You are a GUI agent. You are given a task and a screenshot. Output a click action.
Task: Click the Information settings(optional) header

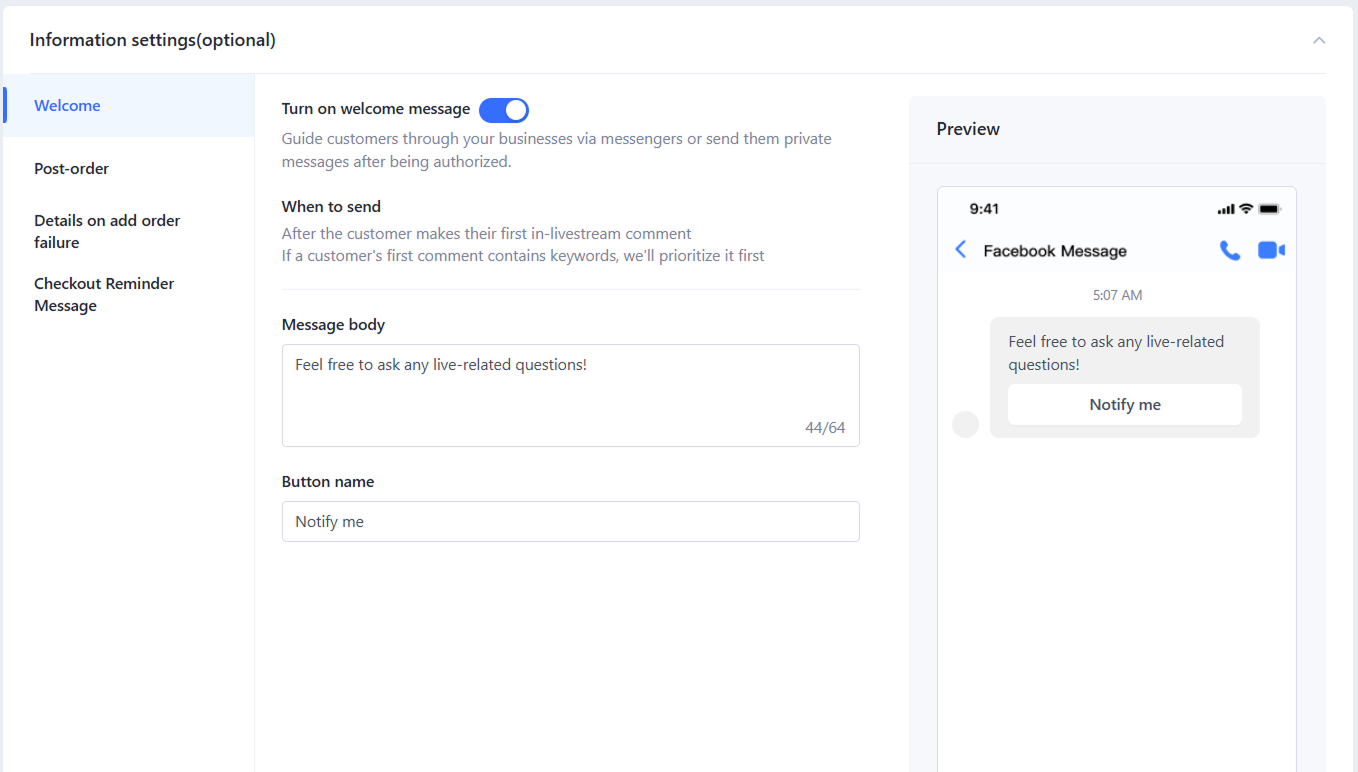coord(153,40)
